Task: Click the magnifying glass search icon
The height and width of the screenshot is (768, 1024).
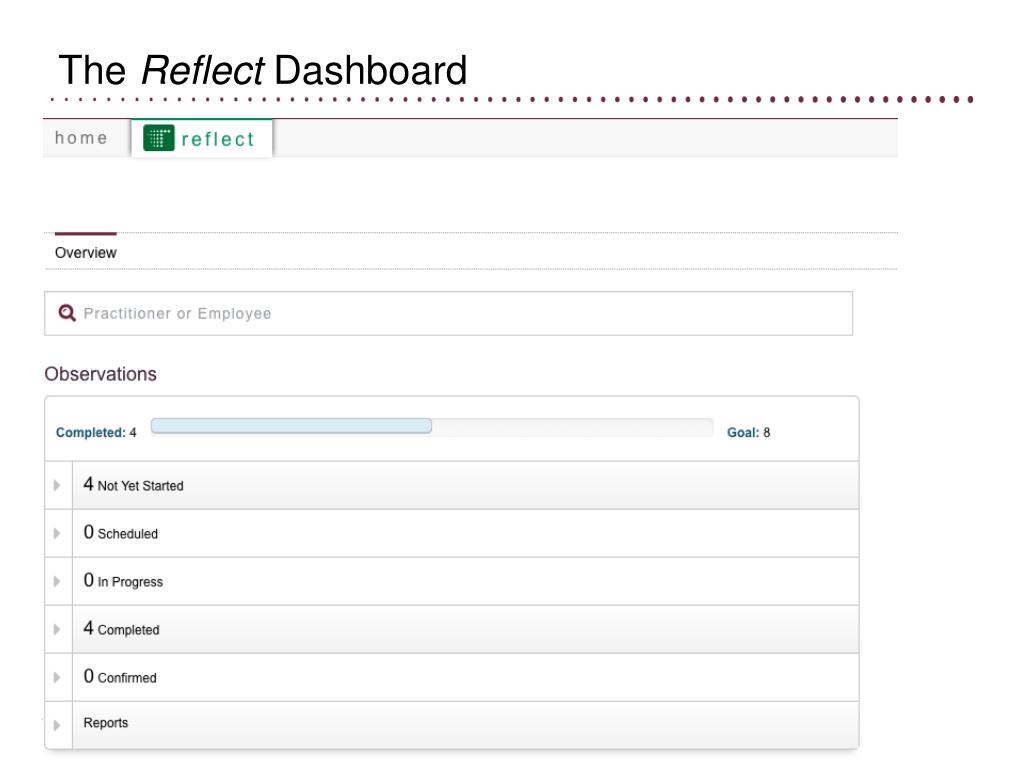Action: click(67, 313)
